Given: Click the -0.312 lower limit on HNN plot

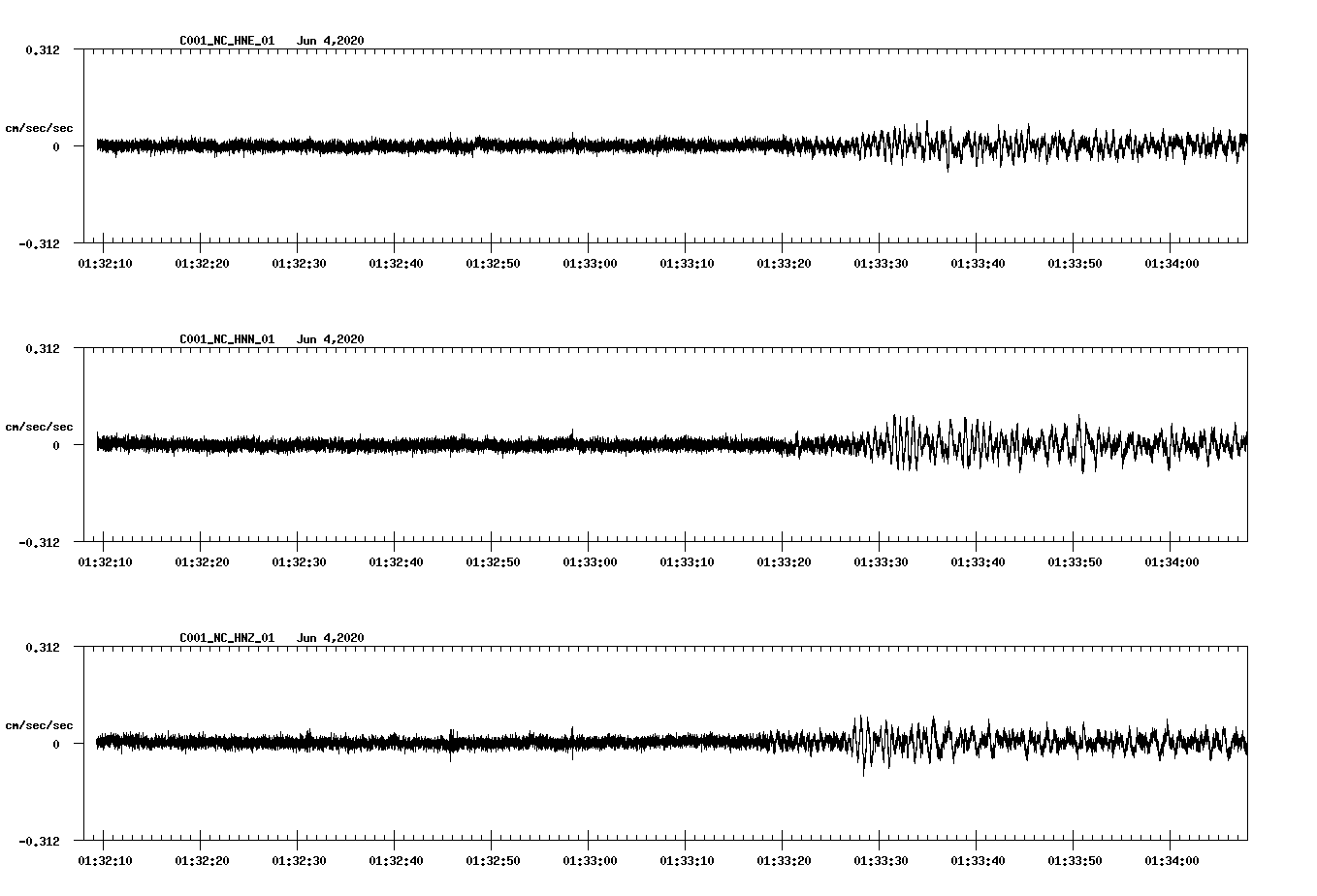Looking at the screenshot, I should [39, 542].
